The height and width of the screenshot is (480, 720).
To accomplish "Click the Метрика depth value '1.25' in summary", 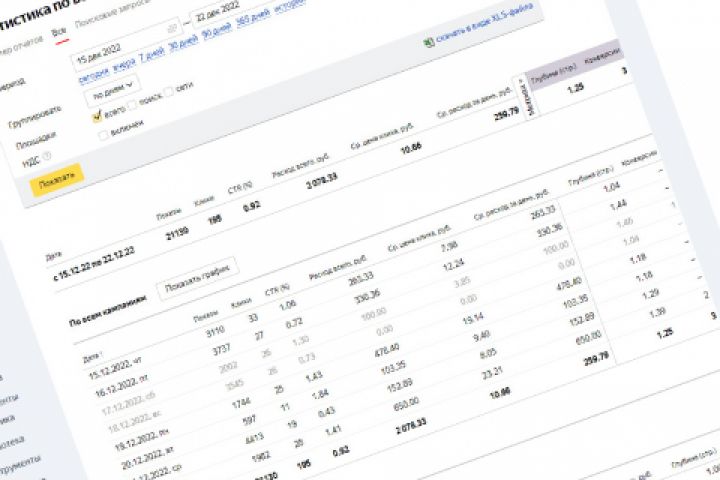I will [575, 88].
